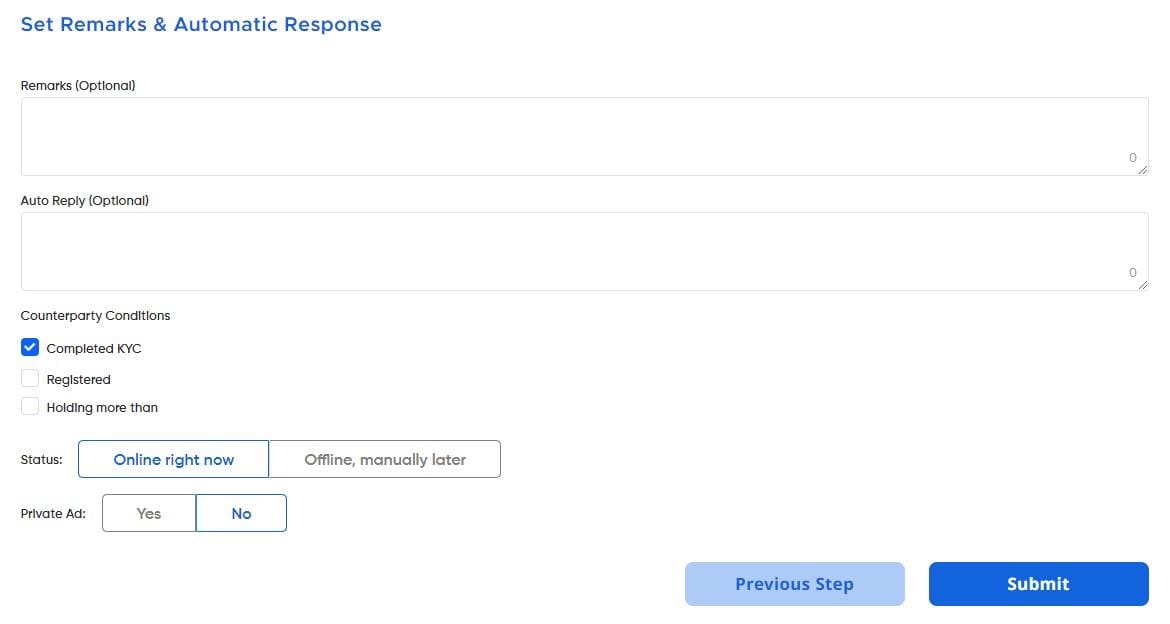
Task: Click the Remarks character counter
Action: pyautogui.click(x=1133, y=158)
